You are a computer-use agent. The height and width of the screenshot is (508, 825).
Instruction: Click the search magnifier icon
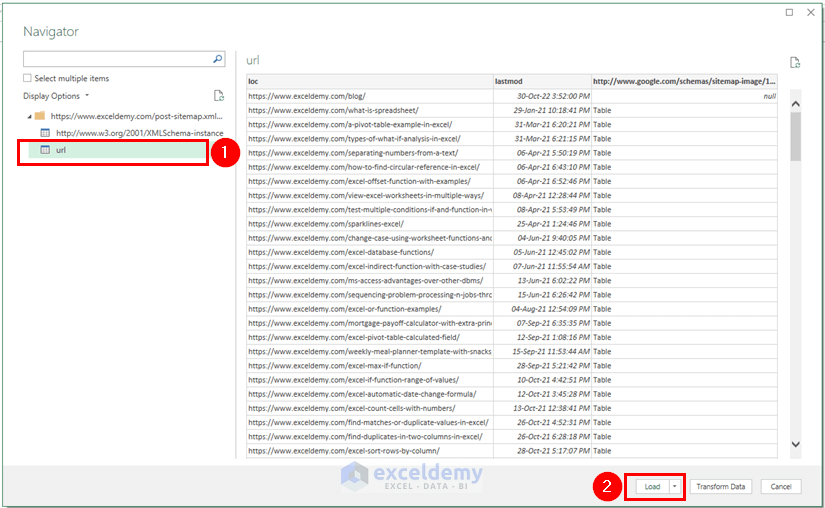click(217, 59)
